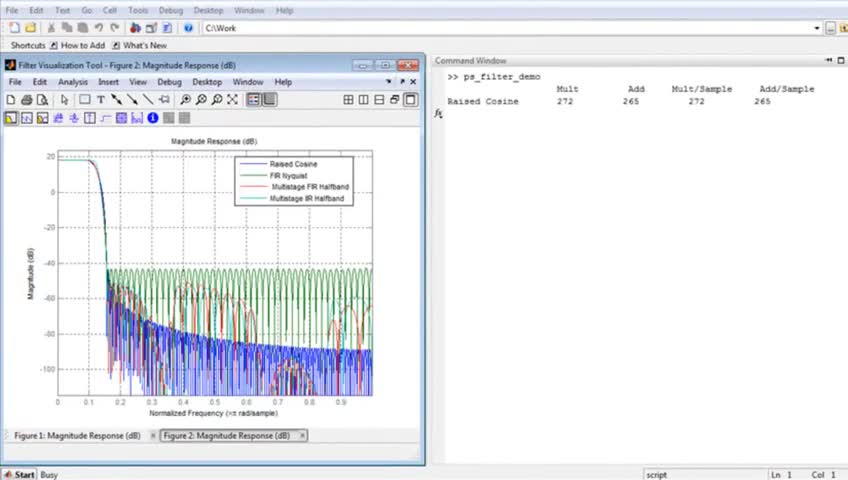
Task: Open Tools menu in MATLAB menu bar
Action: pyautogui.click(x=138, y=10)
